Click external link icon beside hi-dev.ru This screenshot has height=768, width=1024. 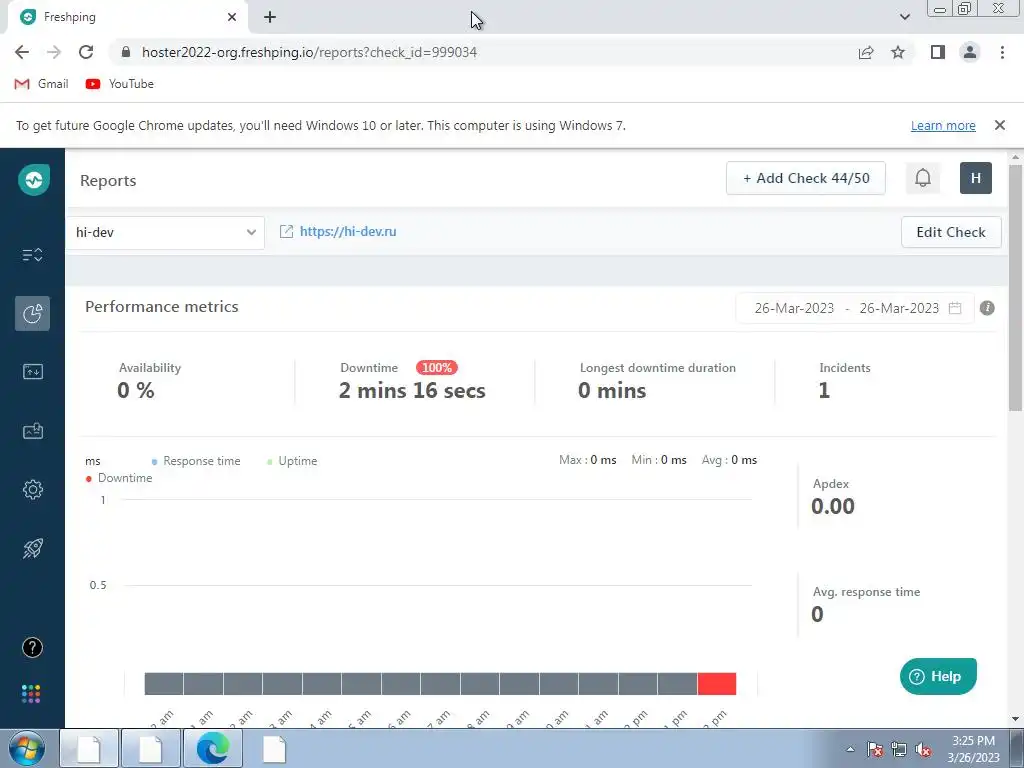click(286, 231)
